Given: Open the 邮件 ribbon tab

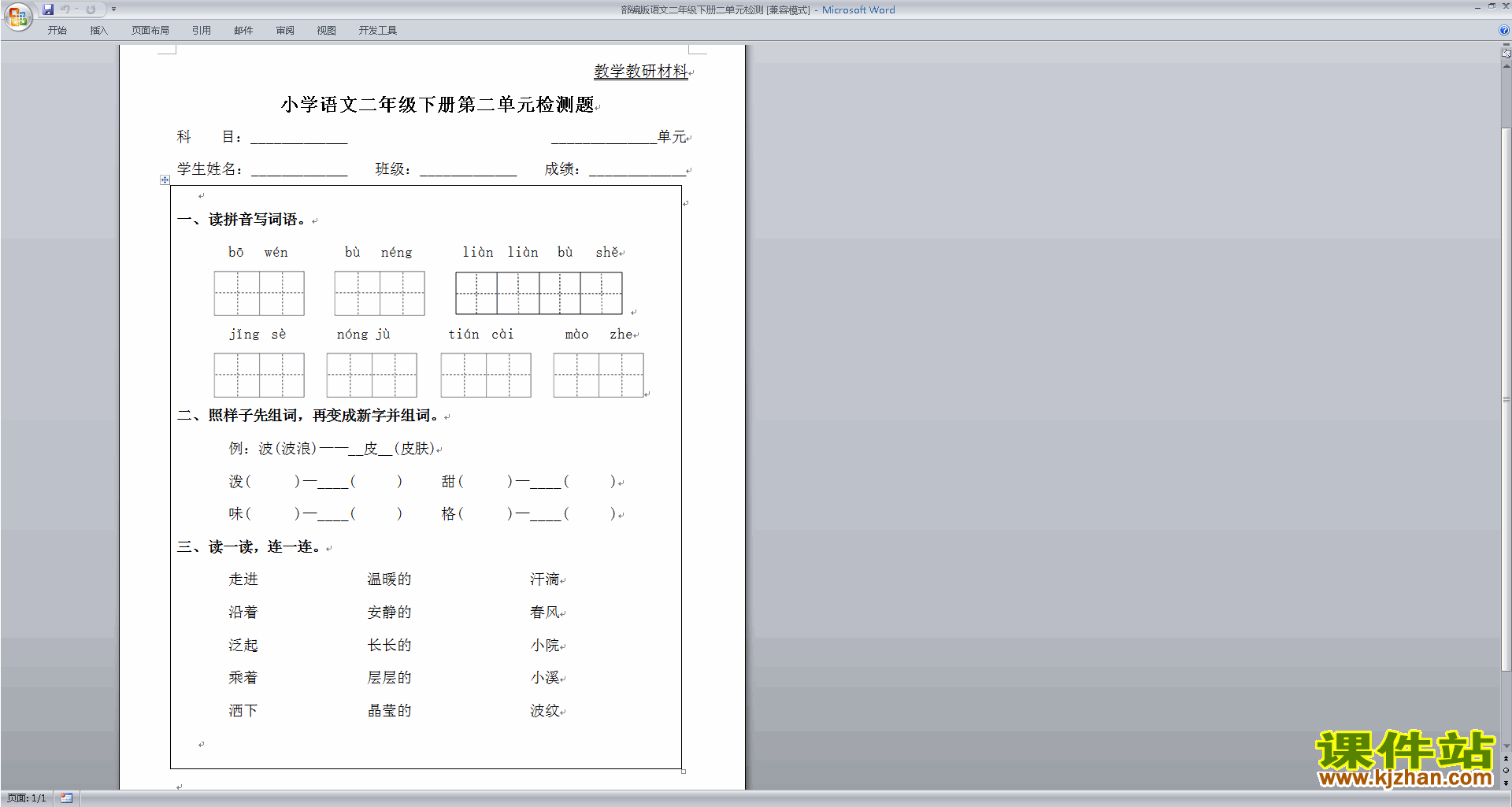Looking at the screenshot, I should pyautogui.click(x=243, y=31).
